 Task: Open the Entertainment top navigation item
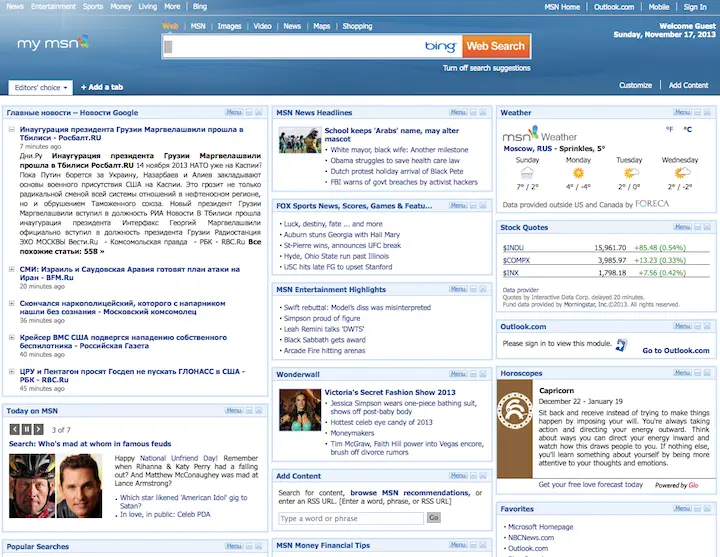[x=53, y=6]
